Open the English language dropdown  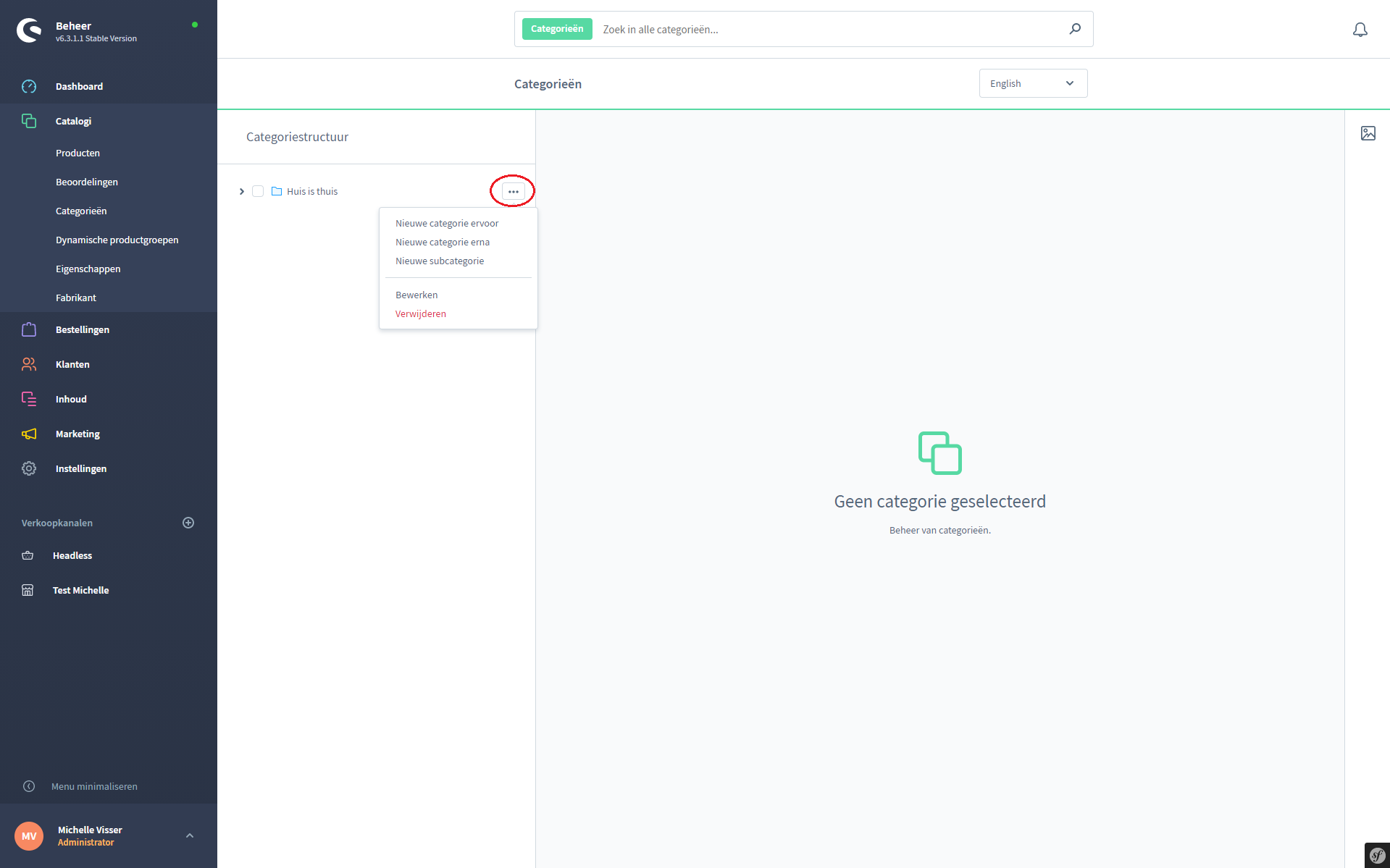point(1032,83)
